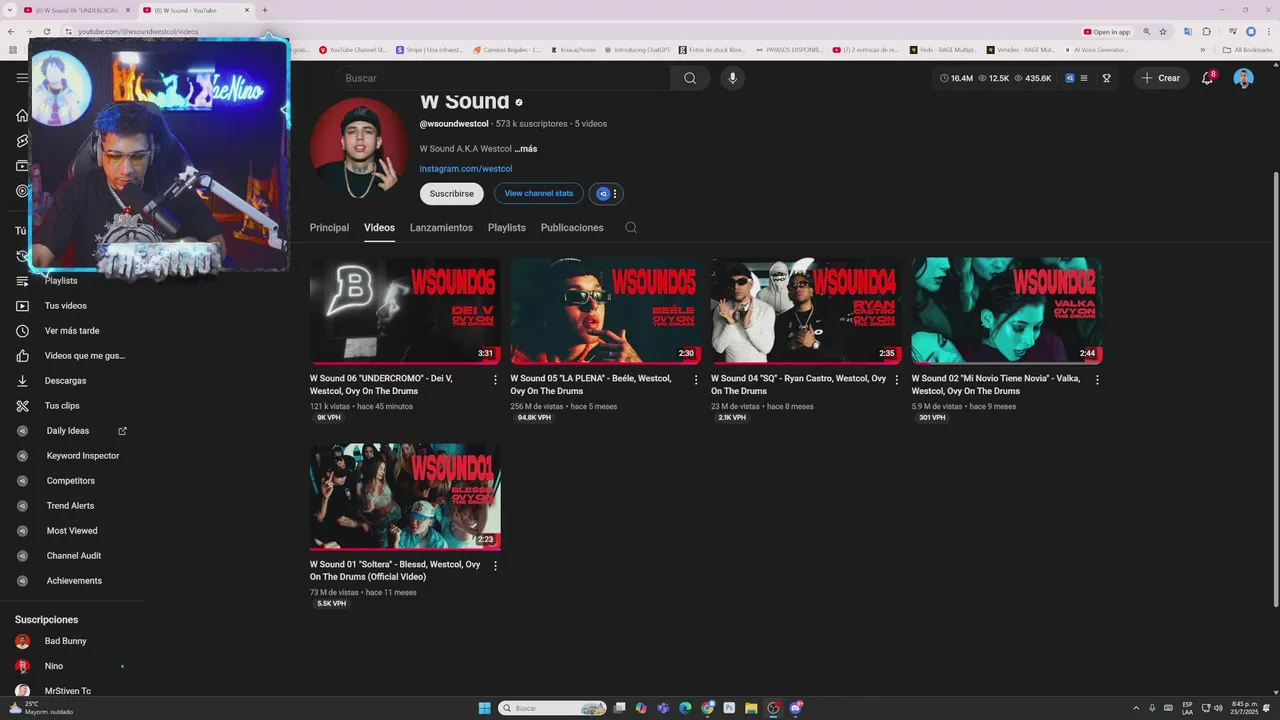
Task: Click the Windows taskbar Buscar box
Action: [x=552, y=708]
